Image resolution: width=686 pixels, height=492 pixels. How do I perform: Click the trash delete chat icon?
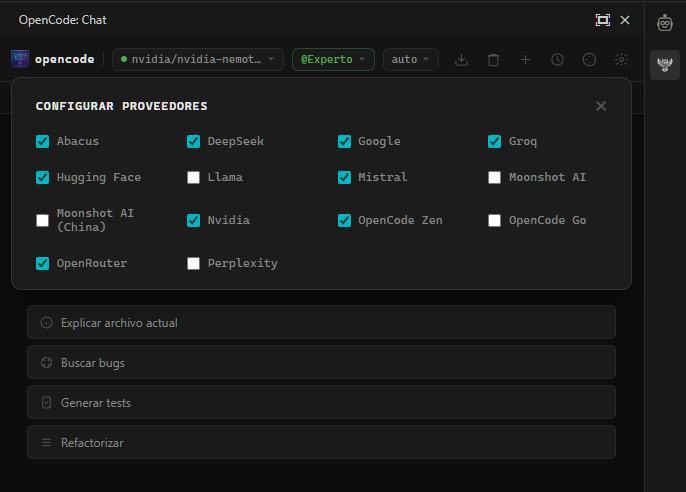[x=493, y=59]
